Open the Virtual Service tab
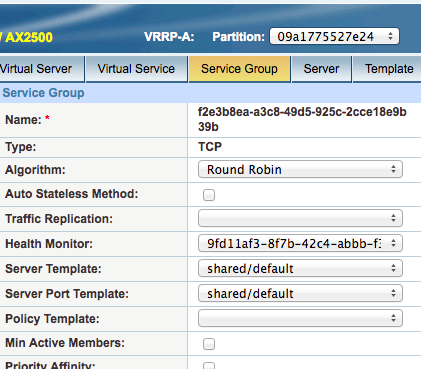This screenshot has width=421, height=369. [136, 69]
